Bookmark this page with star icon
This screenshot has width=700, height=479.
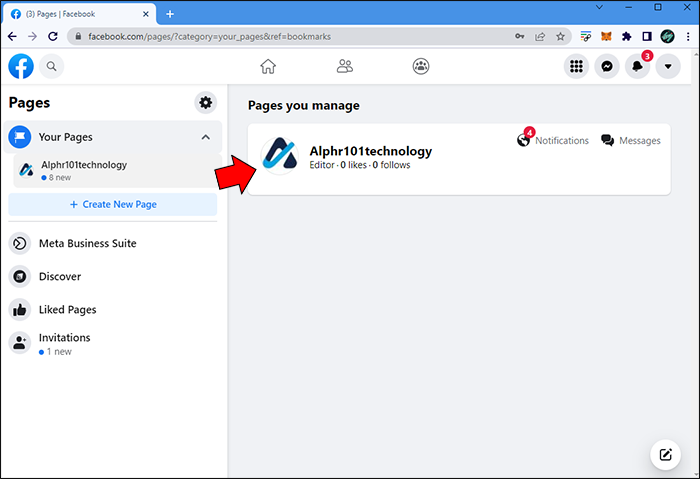tap(561, 37)
